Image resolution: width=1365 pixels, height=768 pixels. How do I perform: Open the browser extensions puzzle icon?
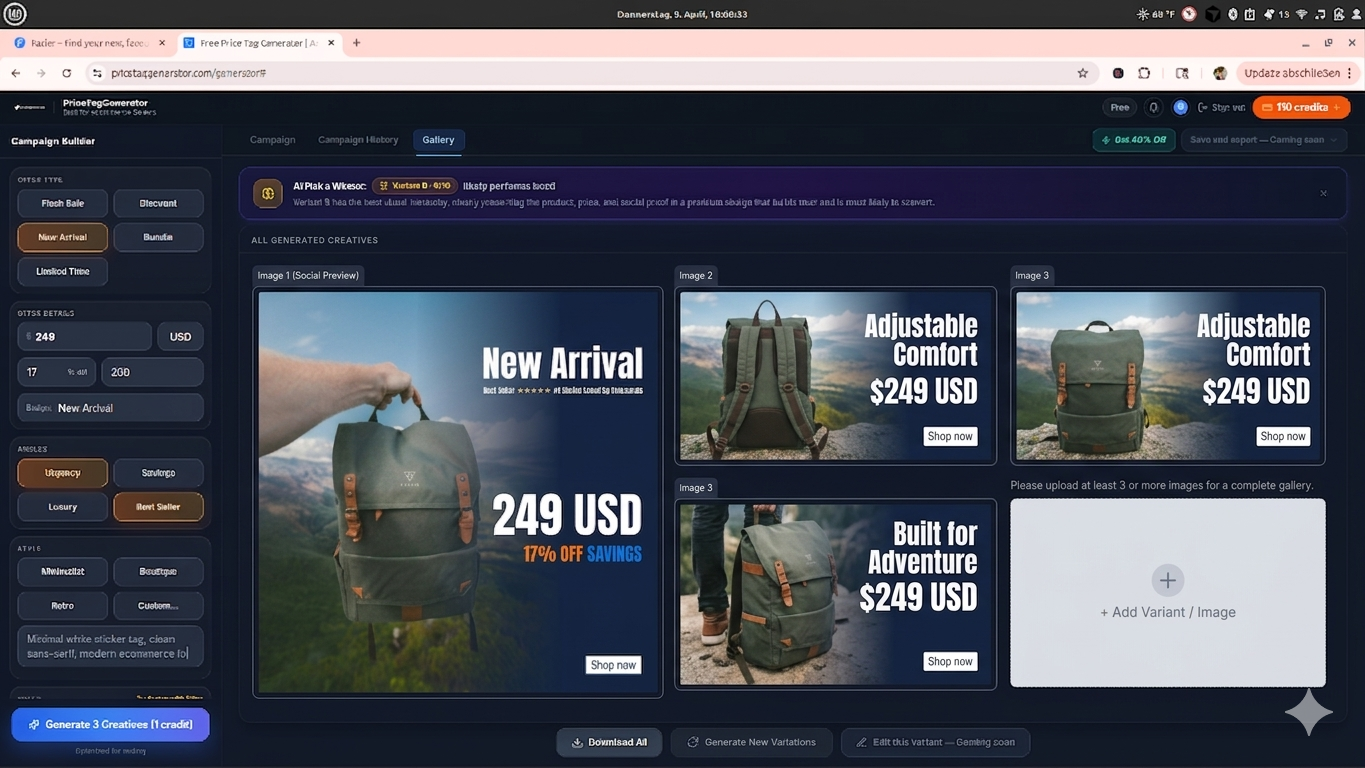click(1144, 73)
